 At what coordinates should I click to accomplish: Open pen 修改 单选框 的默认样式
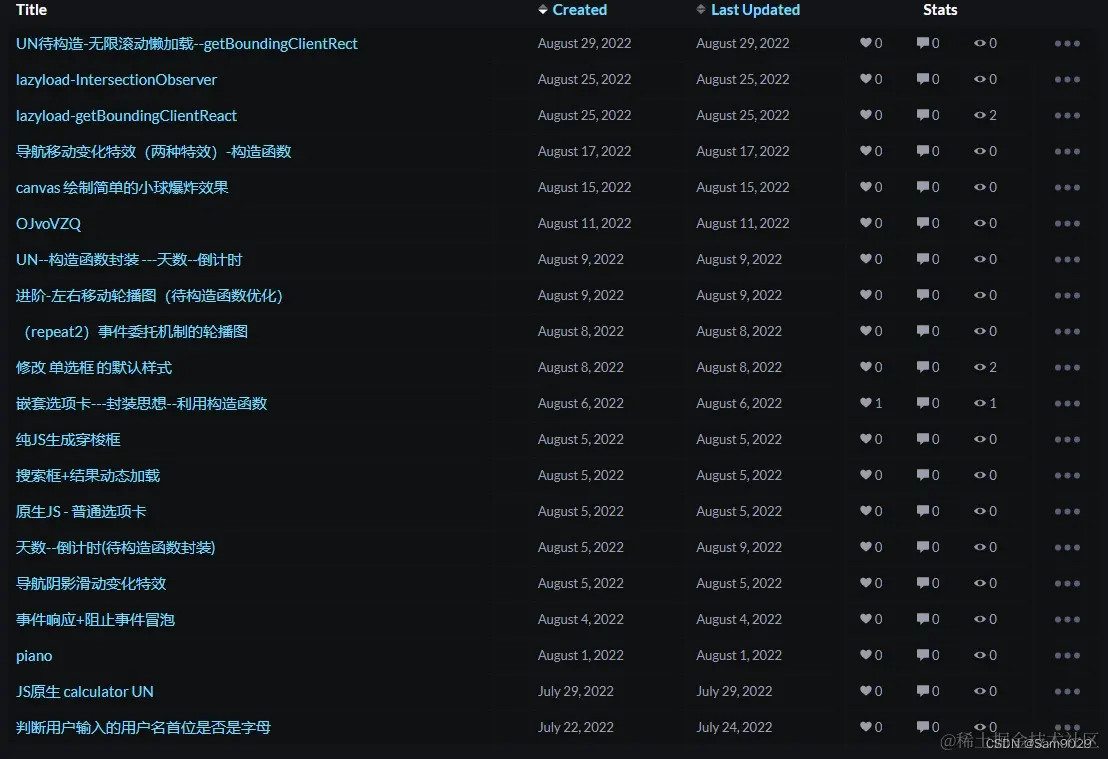point(93,367)
